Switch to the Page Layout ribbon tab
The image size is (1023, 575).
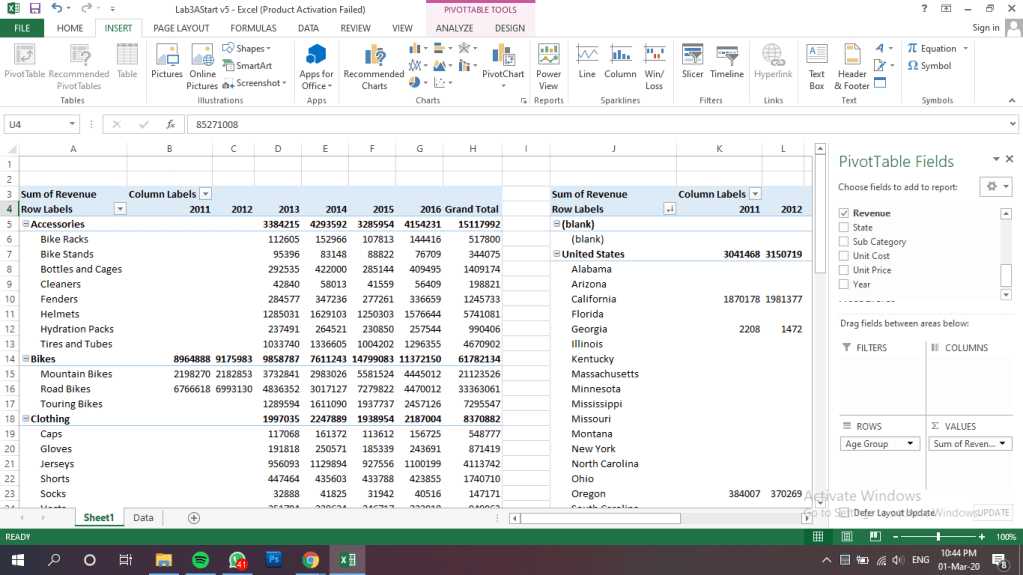click(x=181, y=28)
